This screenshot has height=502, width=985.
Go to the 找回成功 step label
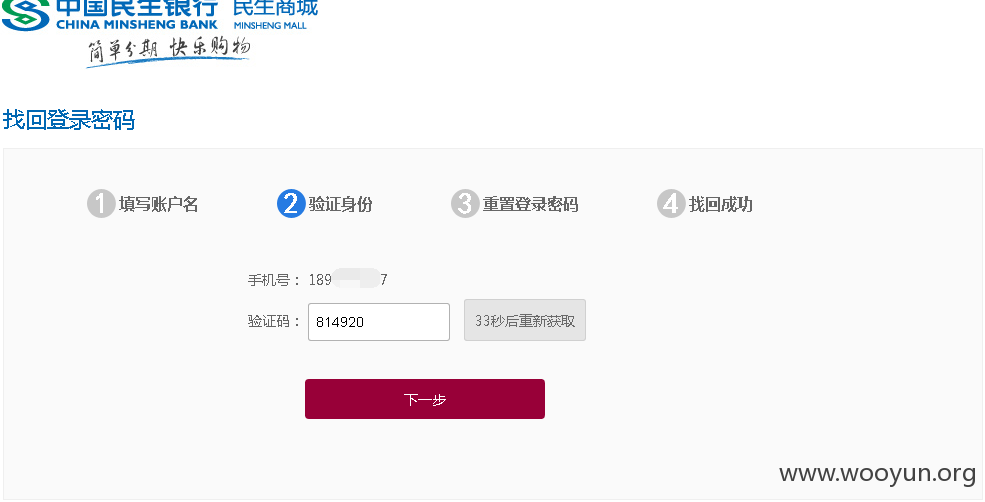tap(721, 204)
